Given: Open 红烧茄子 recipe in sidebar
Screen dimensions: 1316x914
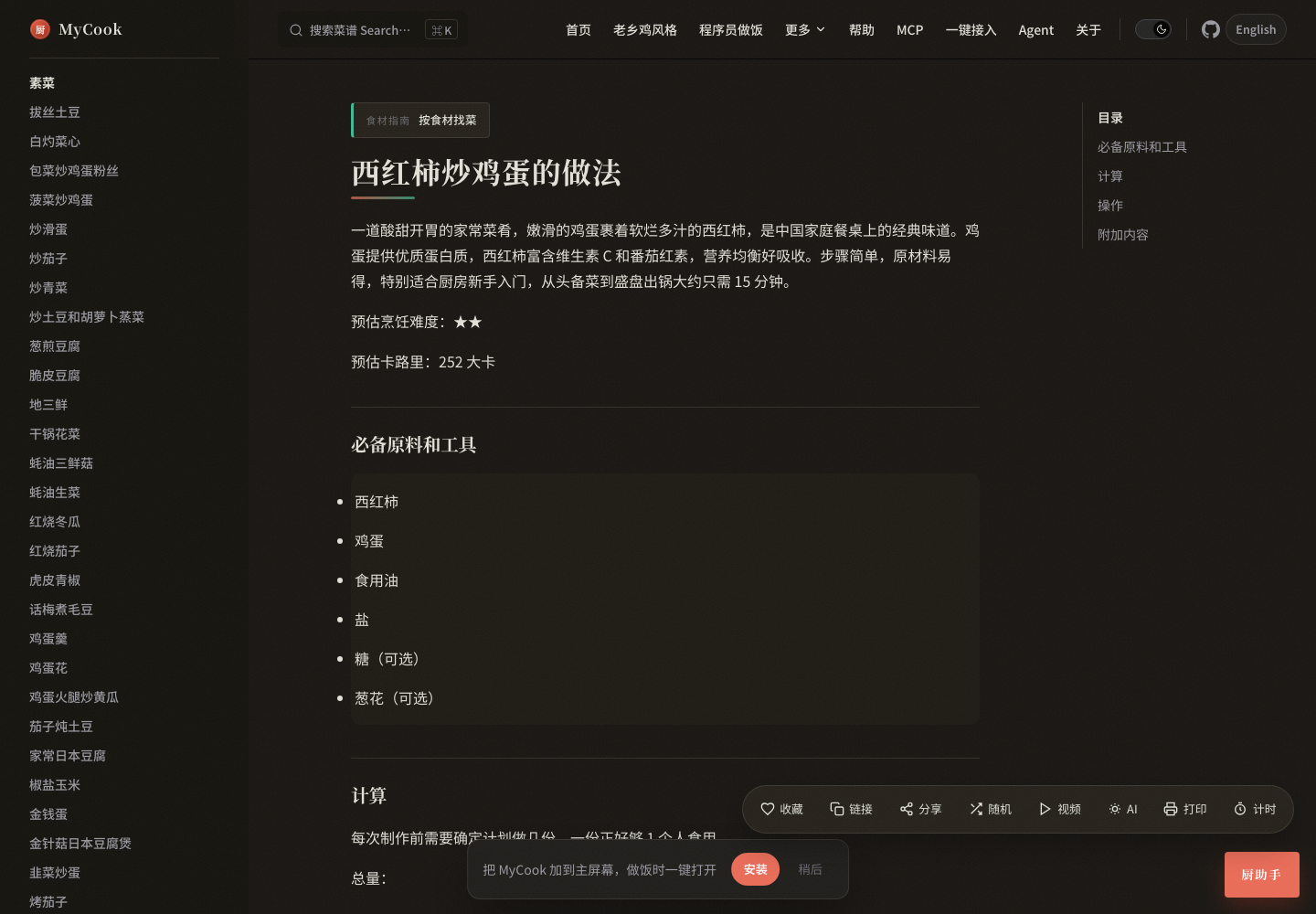Looking at the screenshot, I should [55, 551].
